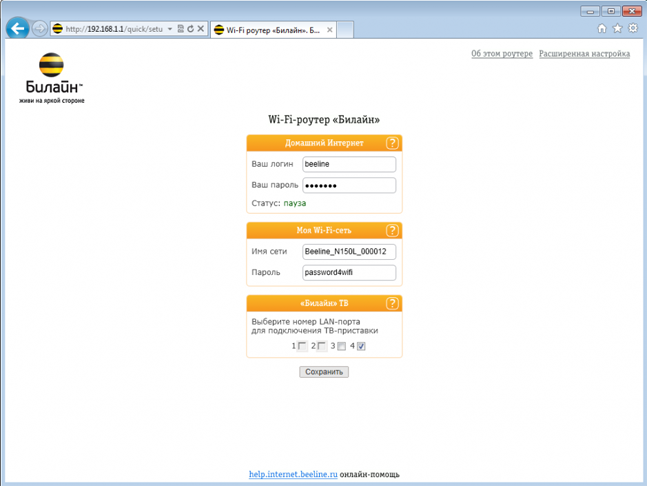Click the Beeline favicon in address bar
Viewport: 647px width, 486px height.
tap(58, 29)
